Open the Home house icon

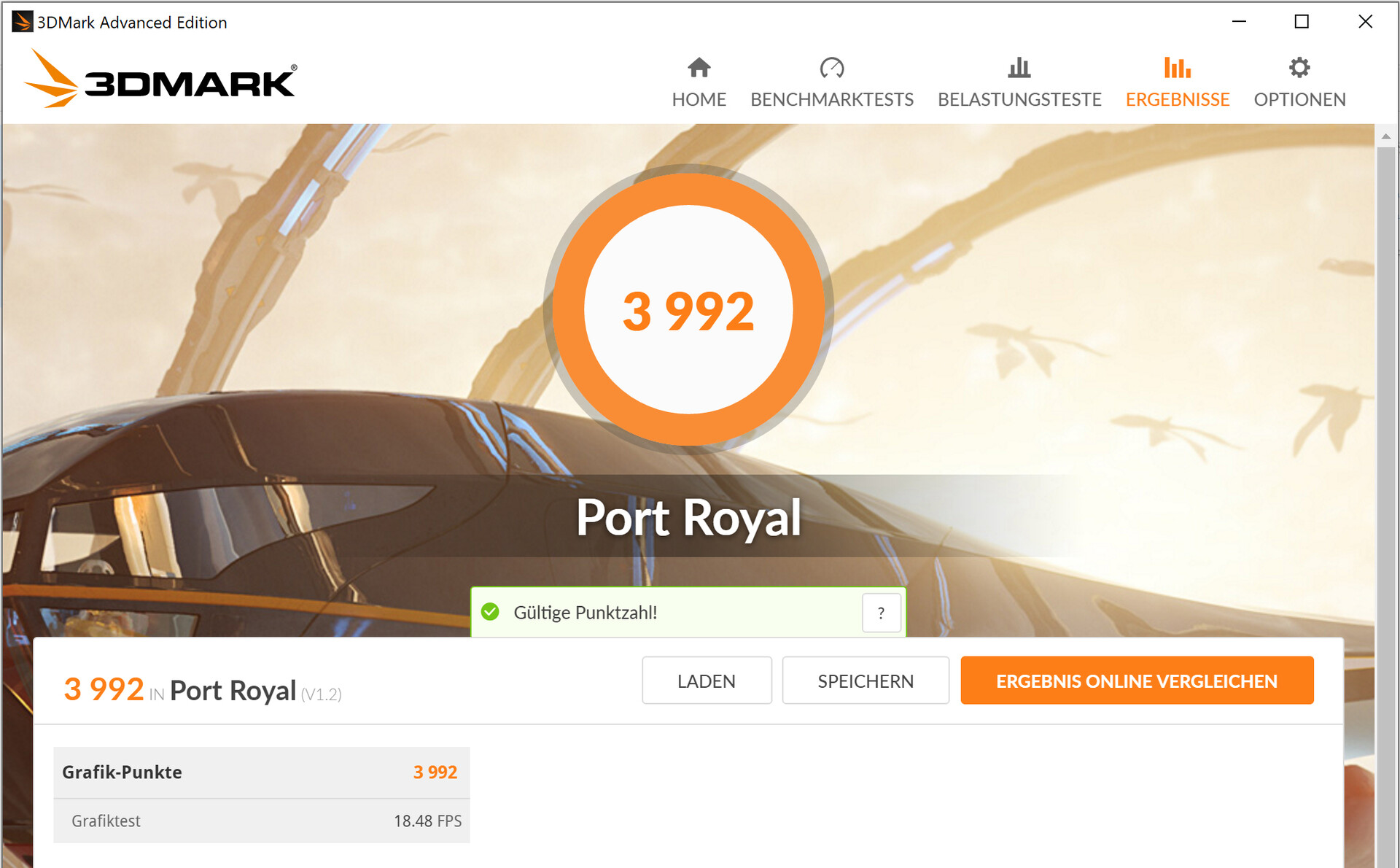[x=699, y=68]
